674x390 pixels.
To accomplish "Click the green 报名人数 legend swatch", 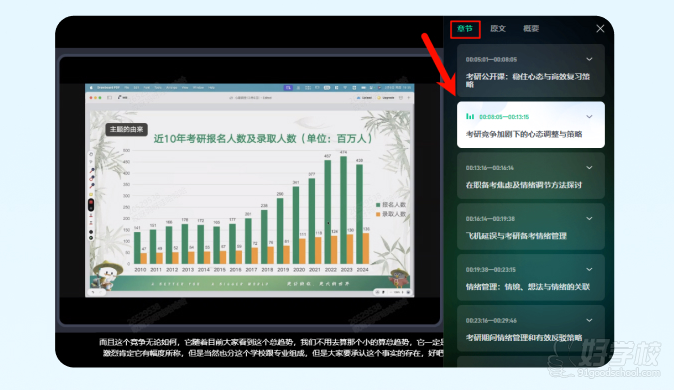I will tap(378, 205).
